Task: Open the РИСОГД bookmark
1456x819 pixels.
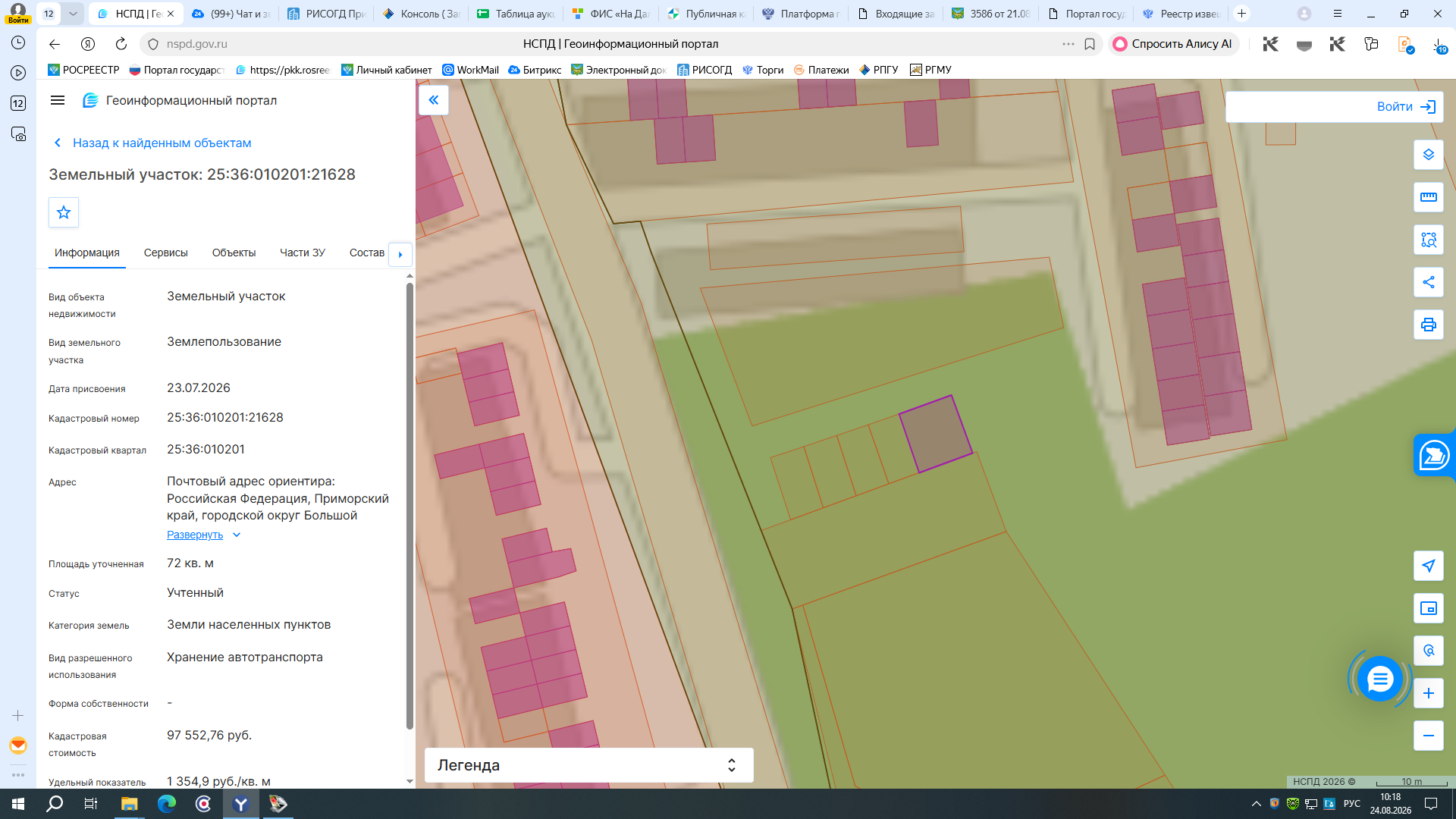Action: point(704,70)
